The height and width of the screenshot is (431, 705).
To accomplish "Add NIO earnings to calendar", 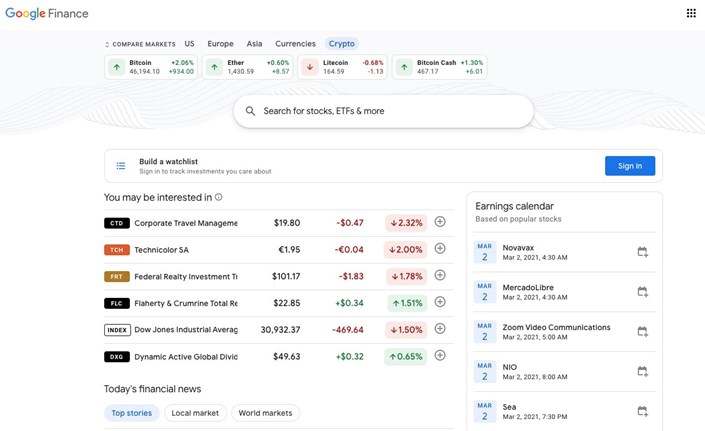I will (643, 371).
